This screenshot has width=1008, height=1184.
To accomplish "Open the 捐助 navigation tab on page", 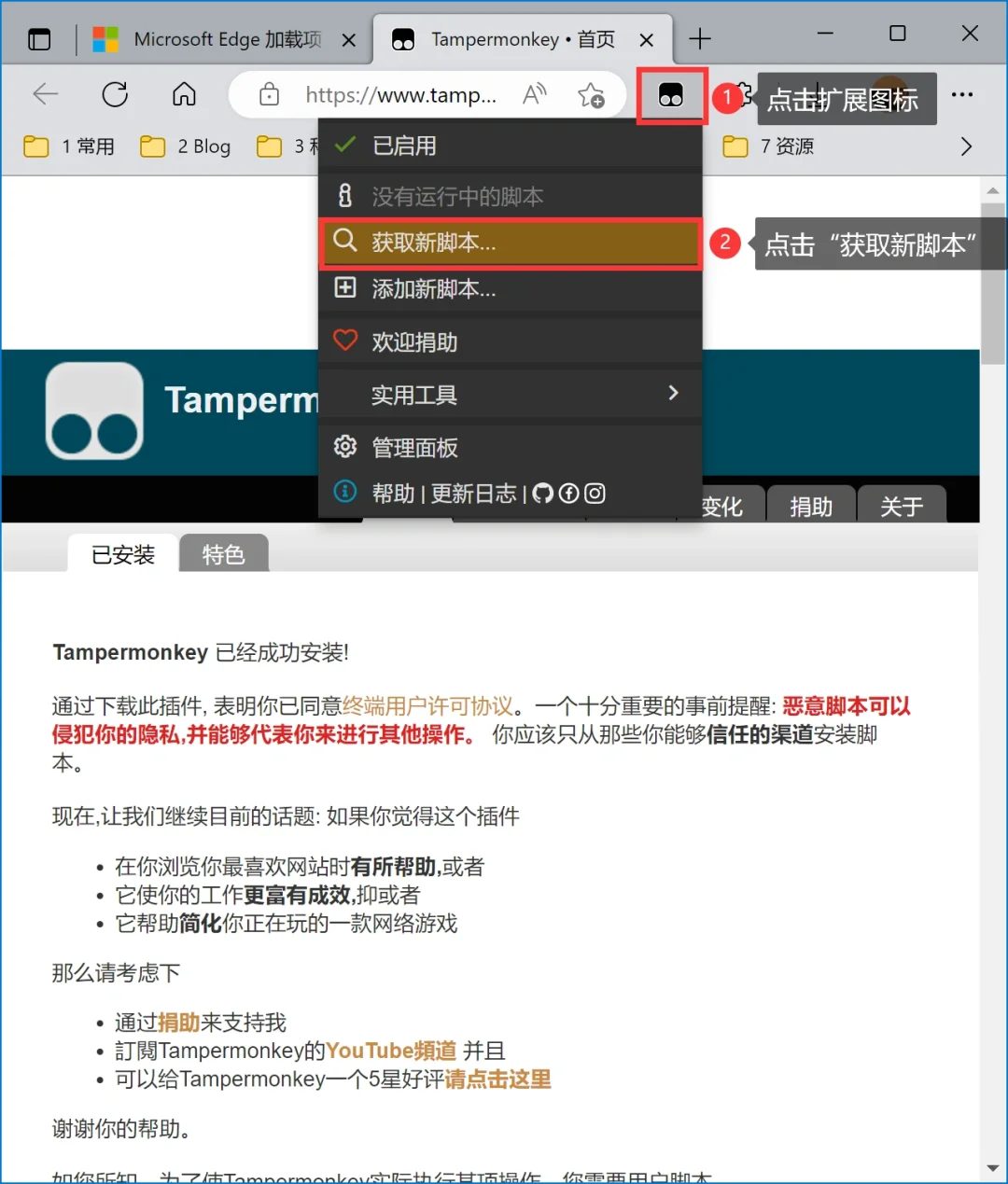I will (811, 506).
